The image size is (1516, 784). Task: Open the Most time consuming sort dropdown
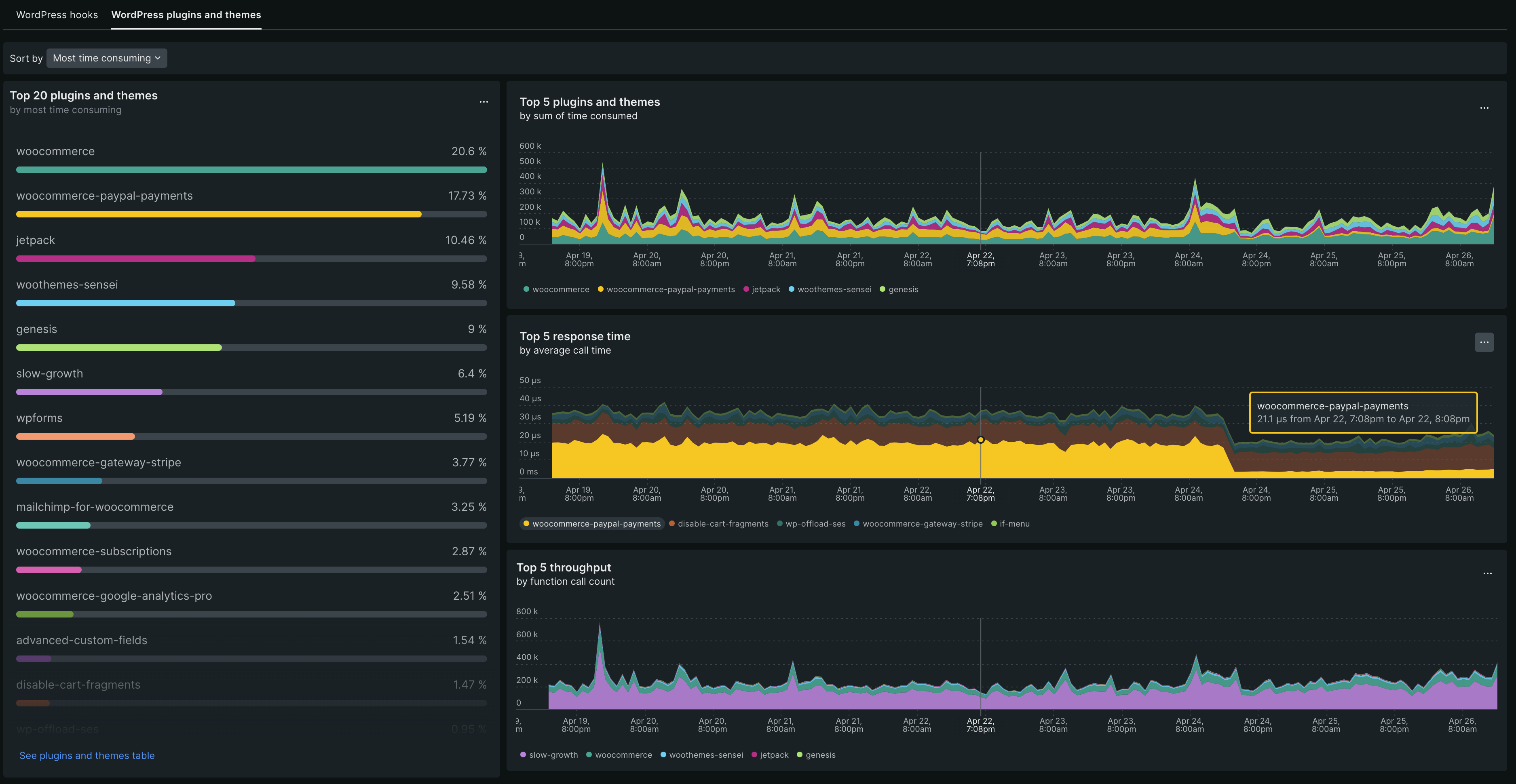[106, 58]
